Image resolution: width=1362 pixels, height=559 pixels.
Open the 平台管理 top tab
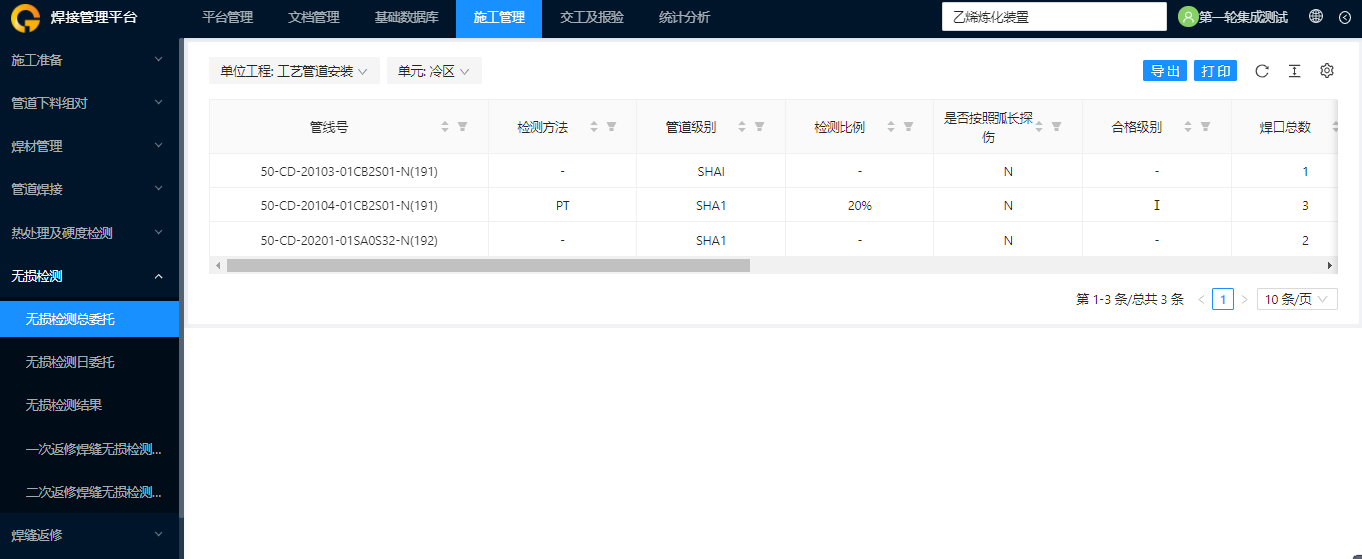click(x=227, y=17)
